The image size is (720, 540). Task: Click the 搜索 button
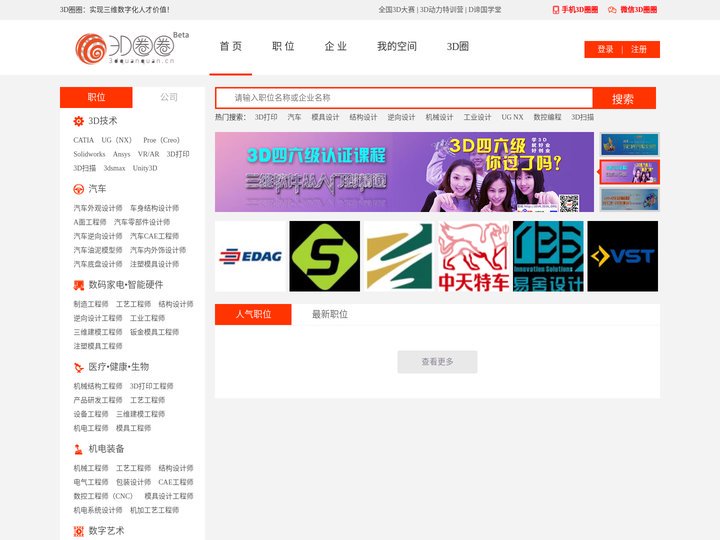[x=623, y=98]
